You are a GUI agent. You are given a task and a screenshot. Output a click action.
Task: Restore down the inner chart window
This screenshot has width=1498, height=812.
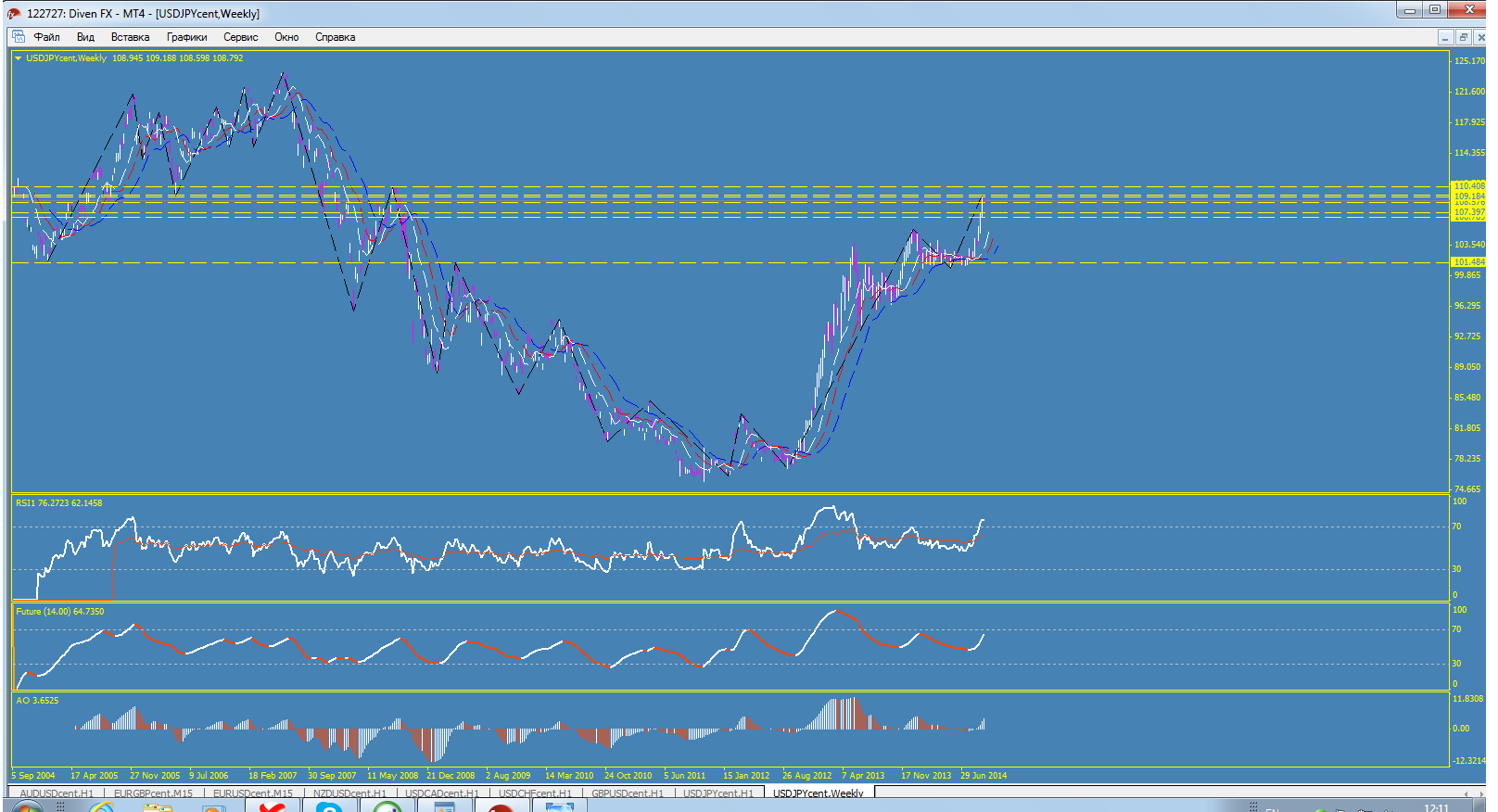pos(1463,37)
